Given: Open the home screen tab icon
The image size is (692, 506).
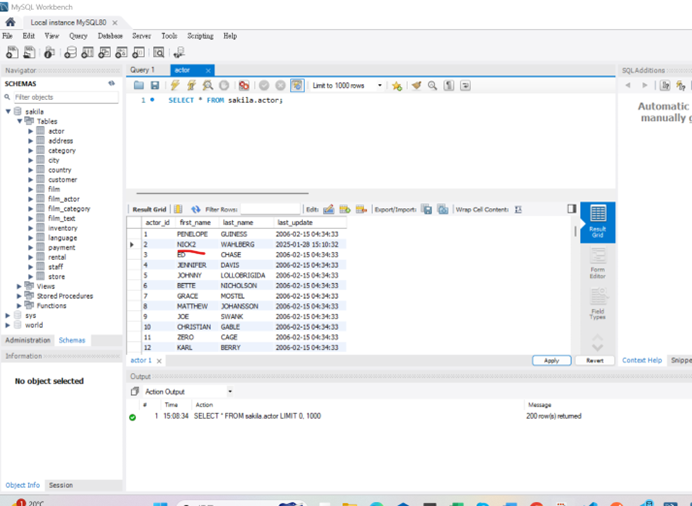Looking at the screenshot, I should tap(10, 22).
